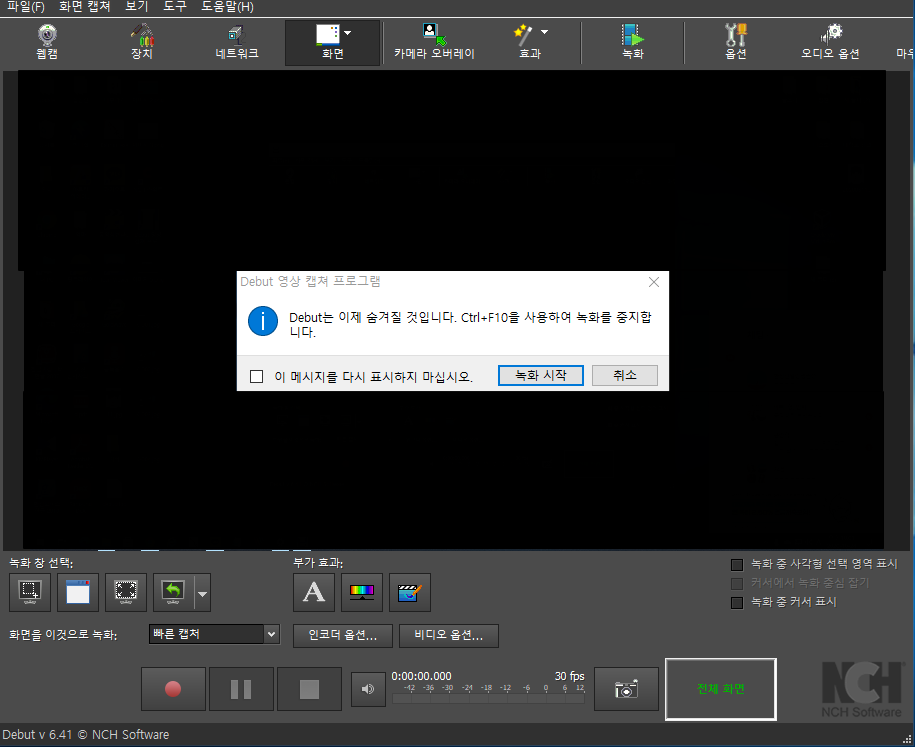This screenshot has height=747, width=915.
Task: Open the text caption 'A' effect
Action: coord(314,592)
